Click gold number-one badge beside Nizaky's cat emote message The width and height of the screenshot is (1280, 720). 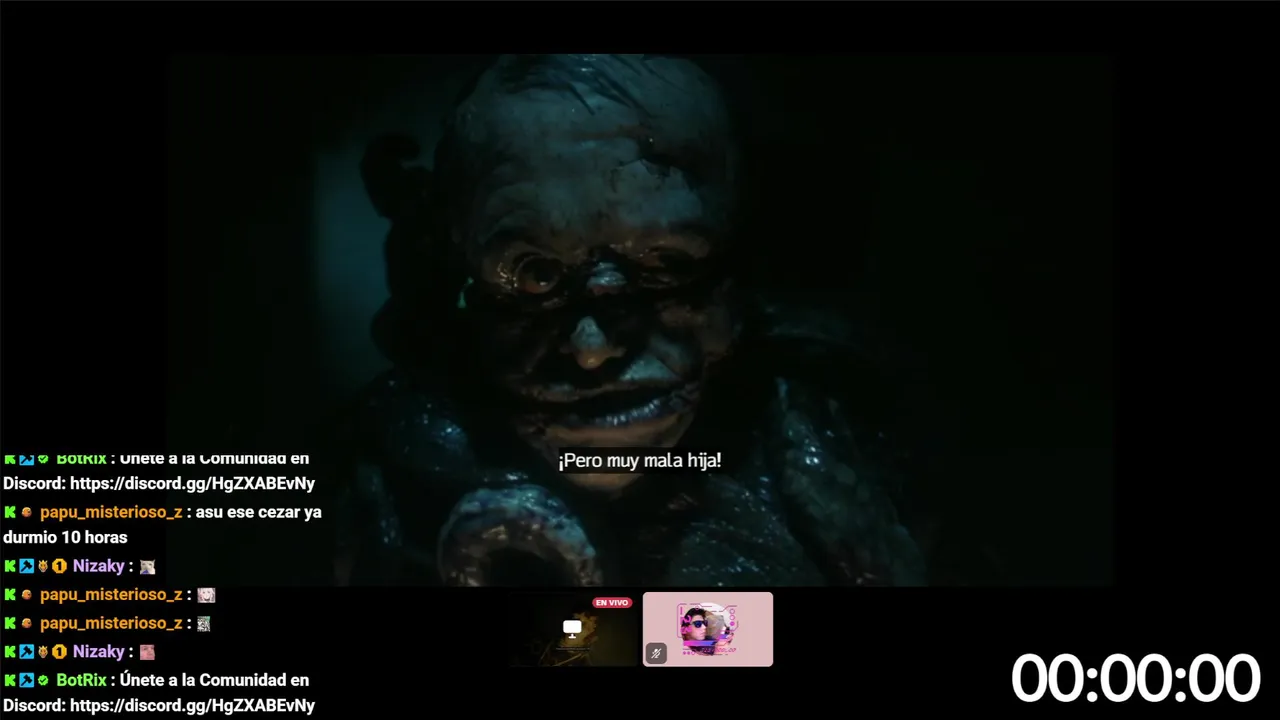point(59,566)
